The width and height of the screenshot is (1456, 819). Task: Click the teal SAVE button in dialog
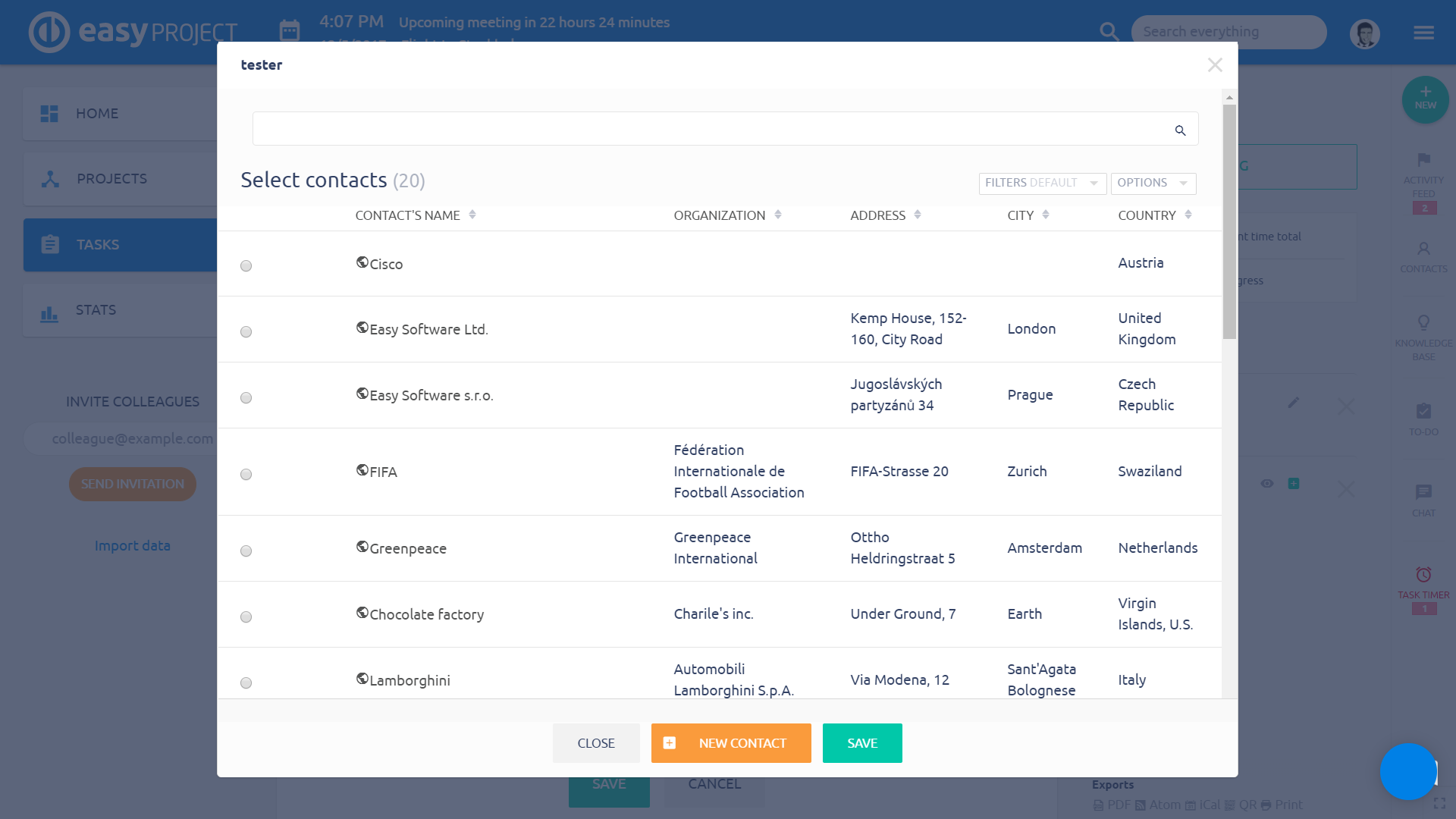click(862, 743)
